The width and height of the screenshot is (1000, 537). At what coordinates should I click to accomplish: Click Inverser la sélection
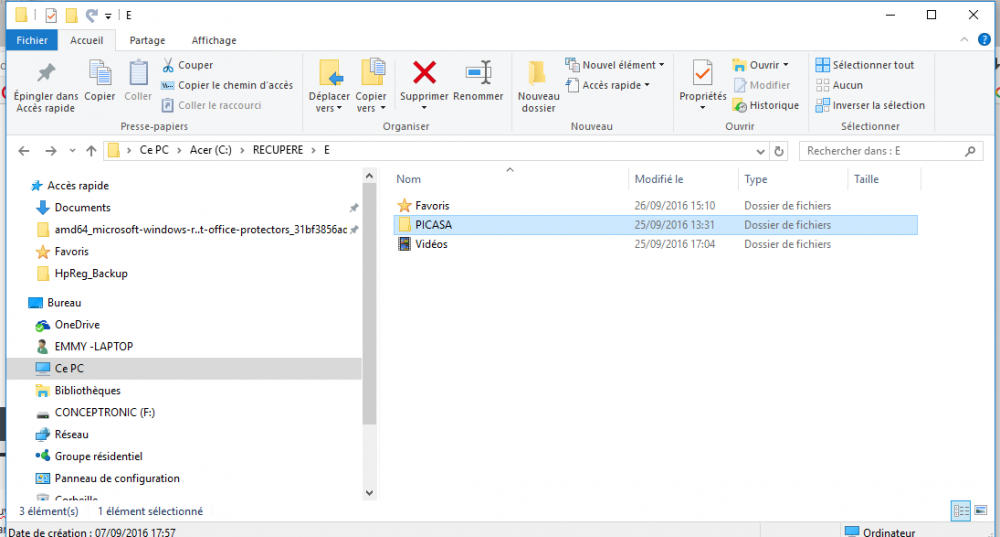pyautogui.click(x=870, y=105)
